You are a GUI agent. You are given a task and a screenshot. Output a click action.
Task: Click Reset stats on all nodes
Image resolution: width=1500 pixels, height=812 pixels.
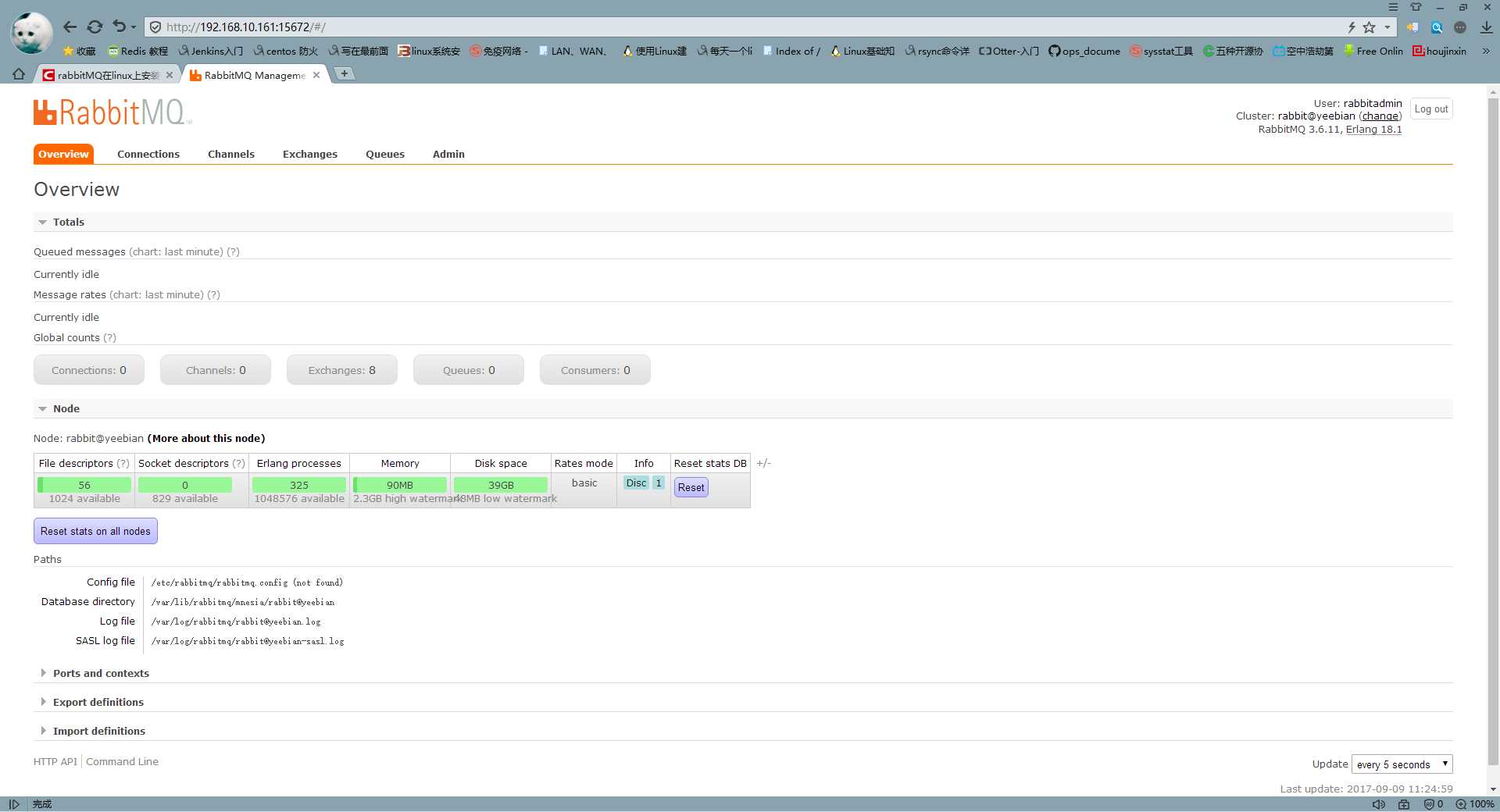tap(95, 532)
